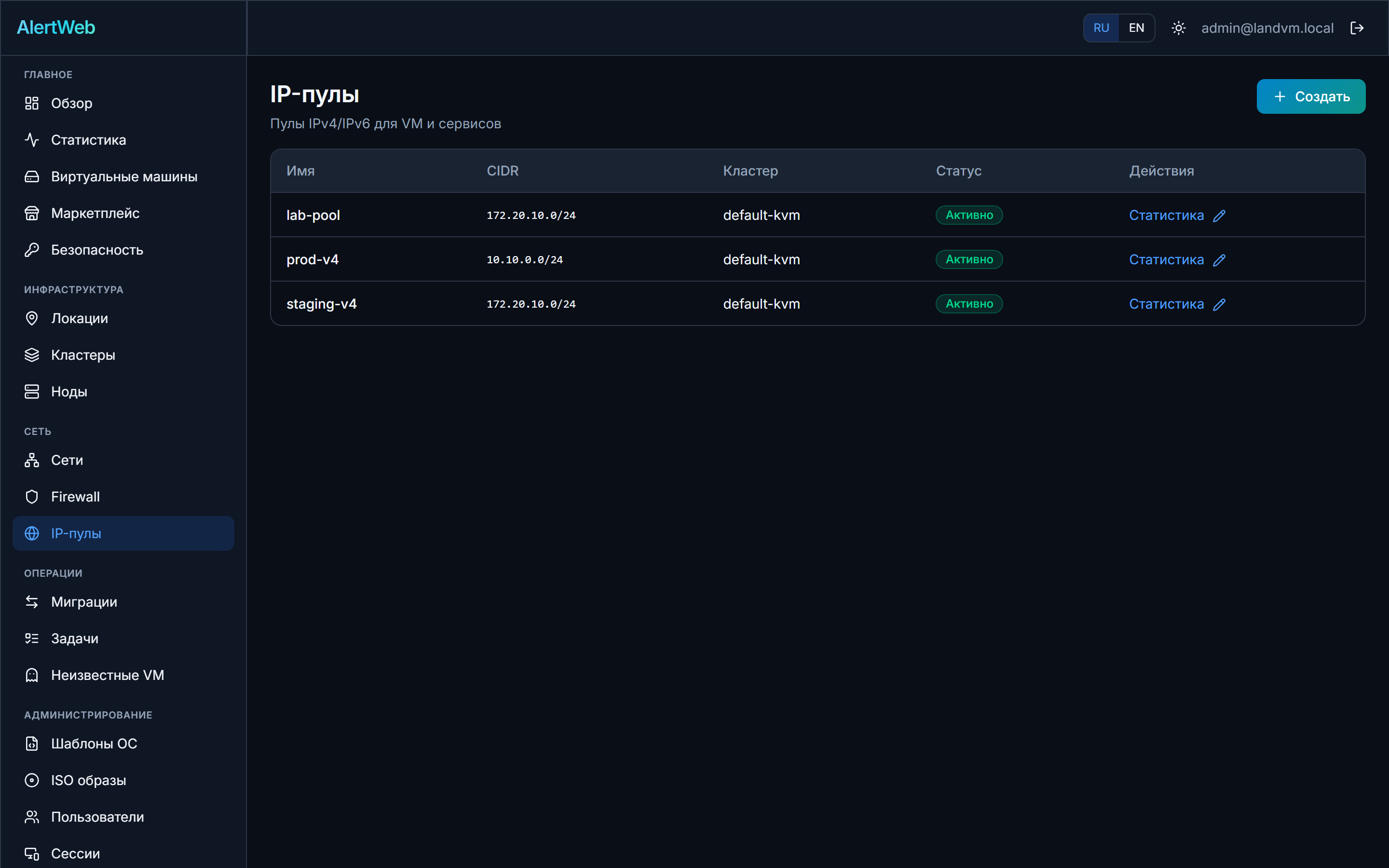
Task: Click the ISO образы disc icon
Action: [x=31, y=781]
